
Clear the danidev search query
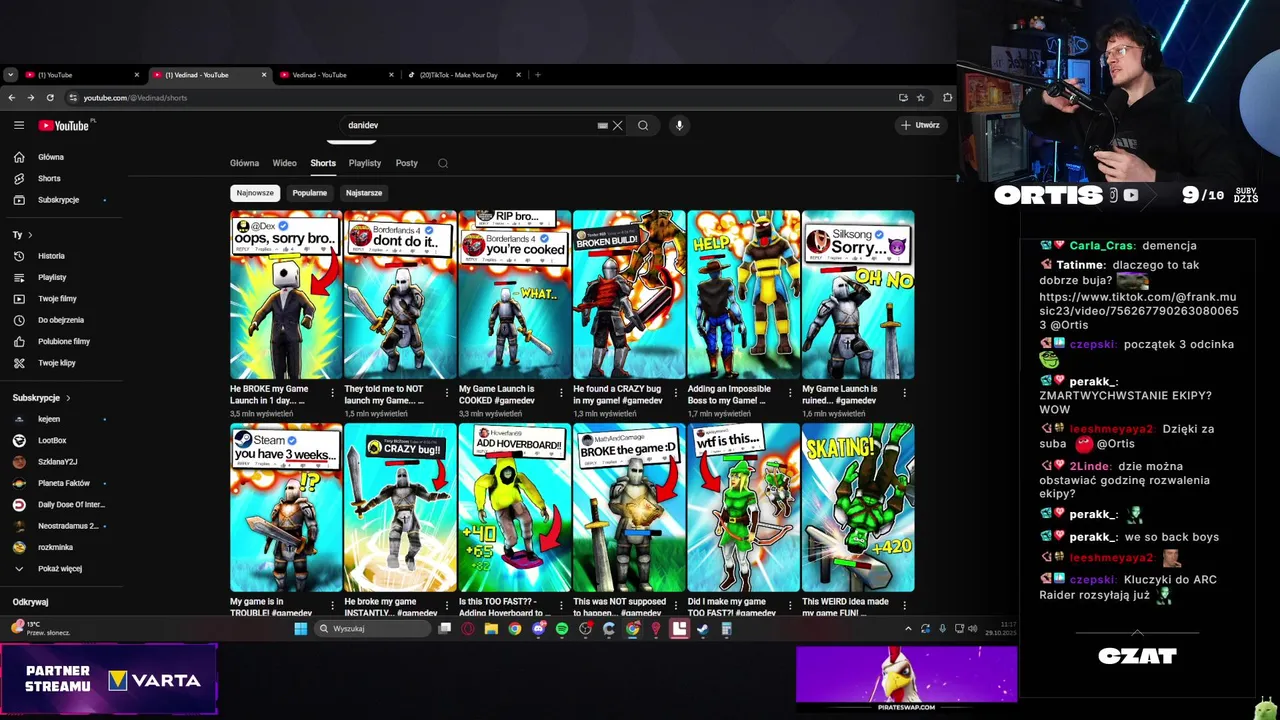[x=618, y=125]
